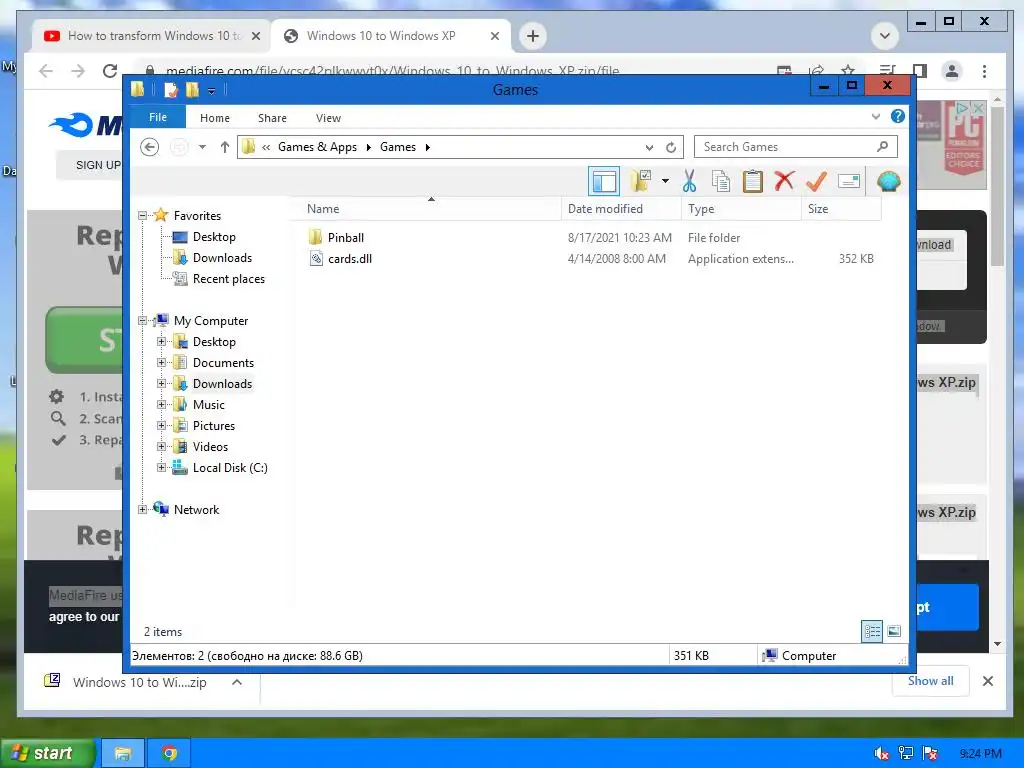
Task: Open the folder options dropdown arrow
Action: (x=665, y=181)
